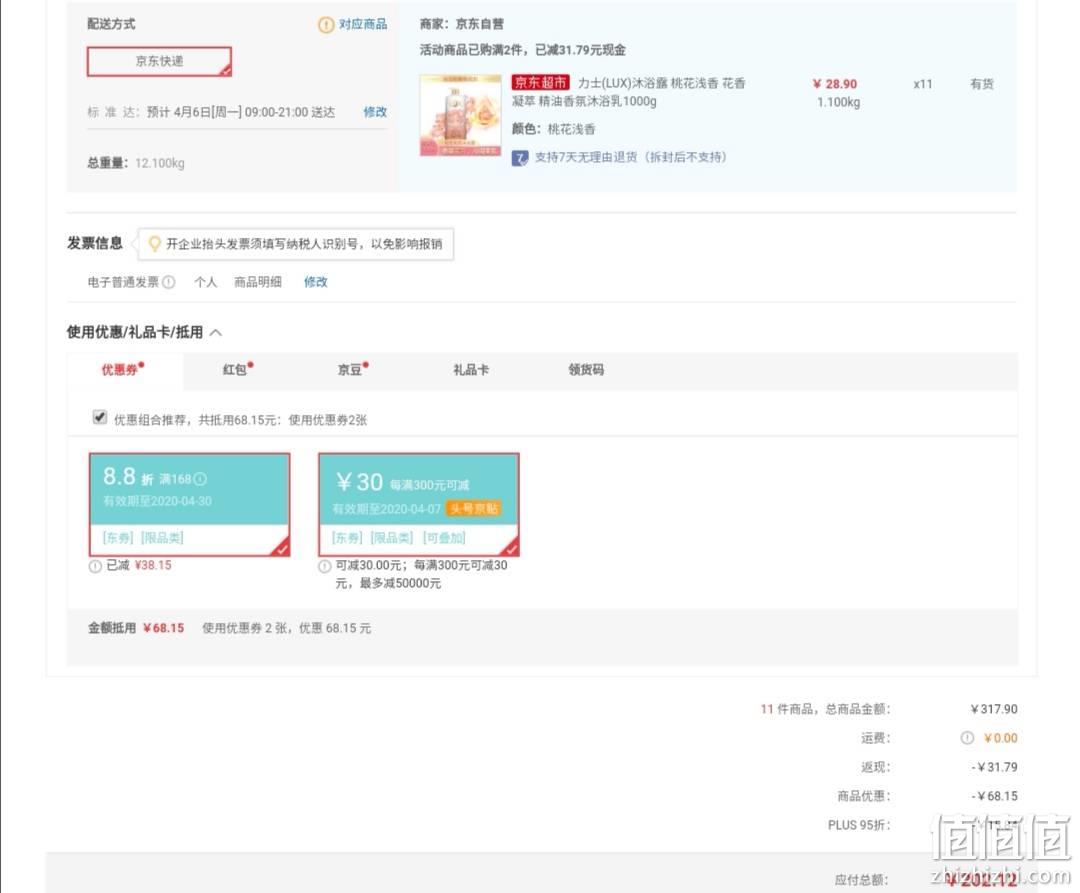The height and width of the screenshot is (893, 1080).
Task: Click the ¥317.90 total goods amount
Action: click(994, 708)
